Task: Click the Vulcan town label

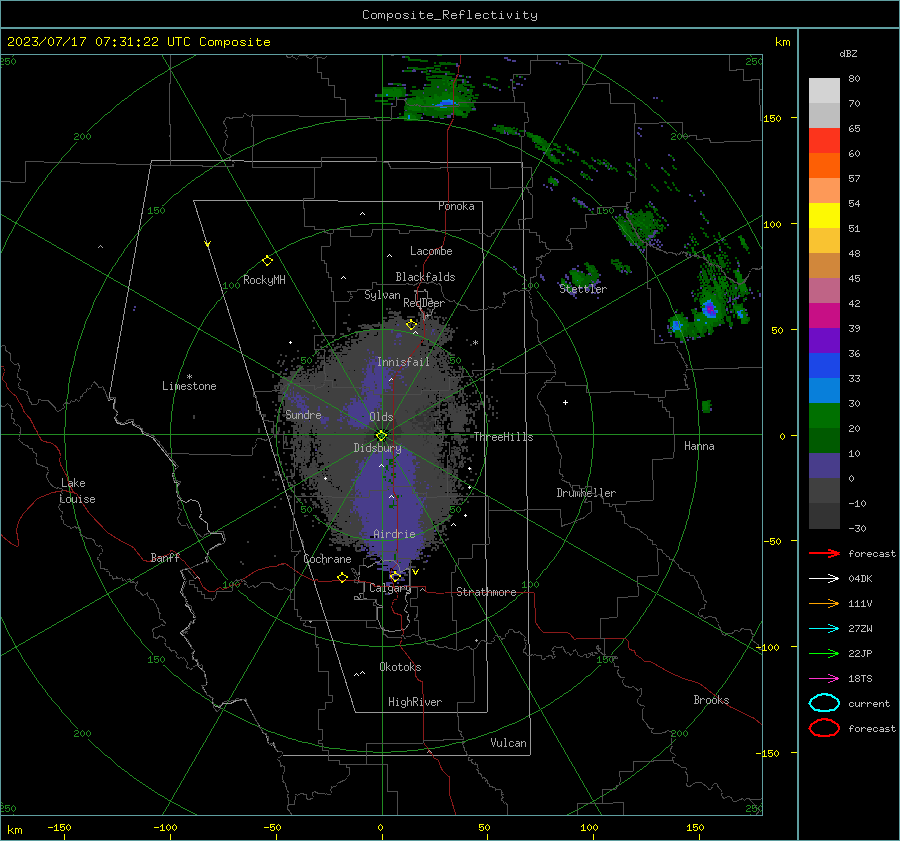Action: [508, 743]
